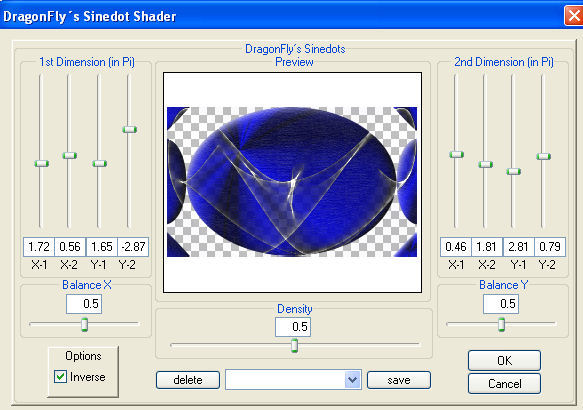
Task: Click the Balance Y slider handle
Action: coord(502,324)
